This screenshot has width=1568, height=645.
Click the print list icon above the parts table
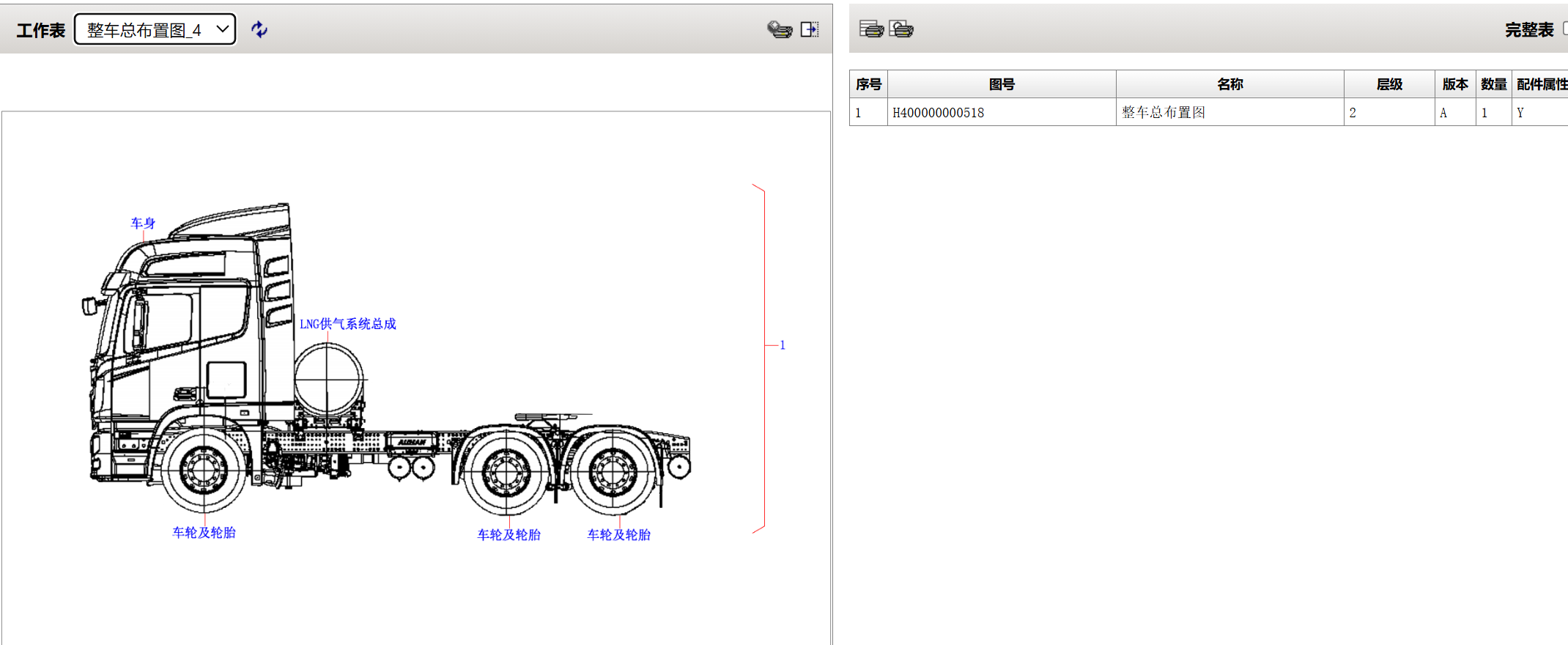point(871,29)
